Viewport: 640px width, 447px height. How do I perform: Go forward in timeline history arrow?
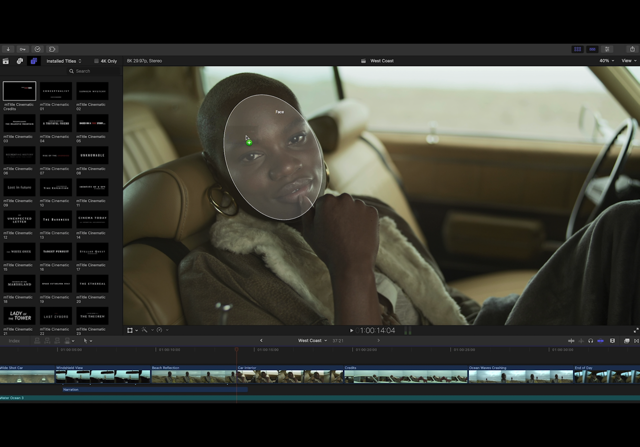[x=378, y=340]
